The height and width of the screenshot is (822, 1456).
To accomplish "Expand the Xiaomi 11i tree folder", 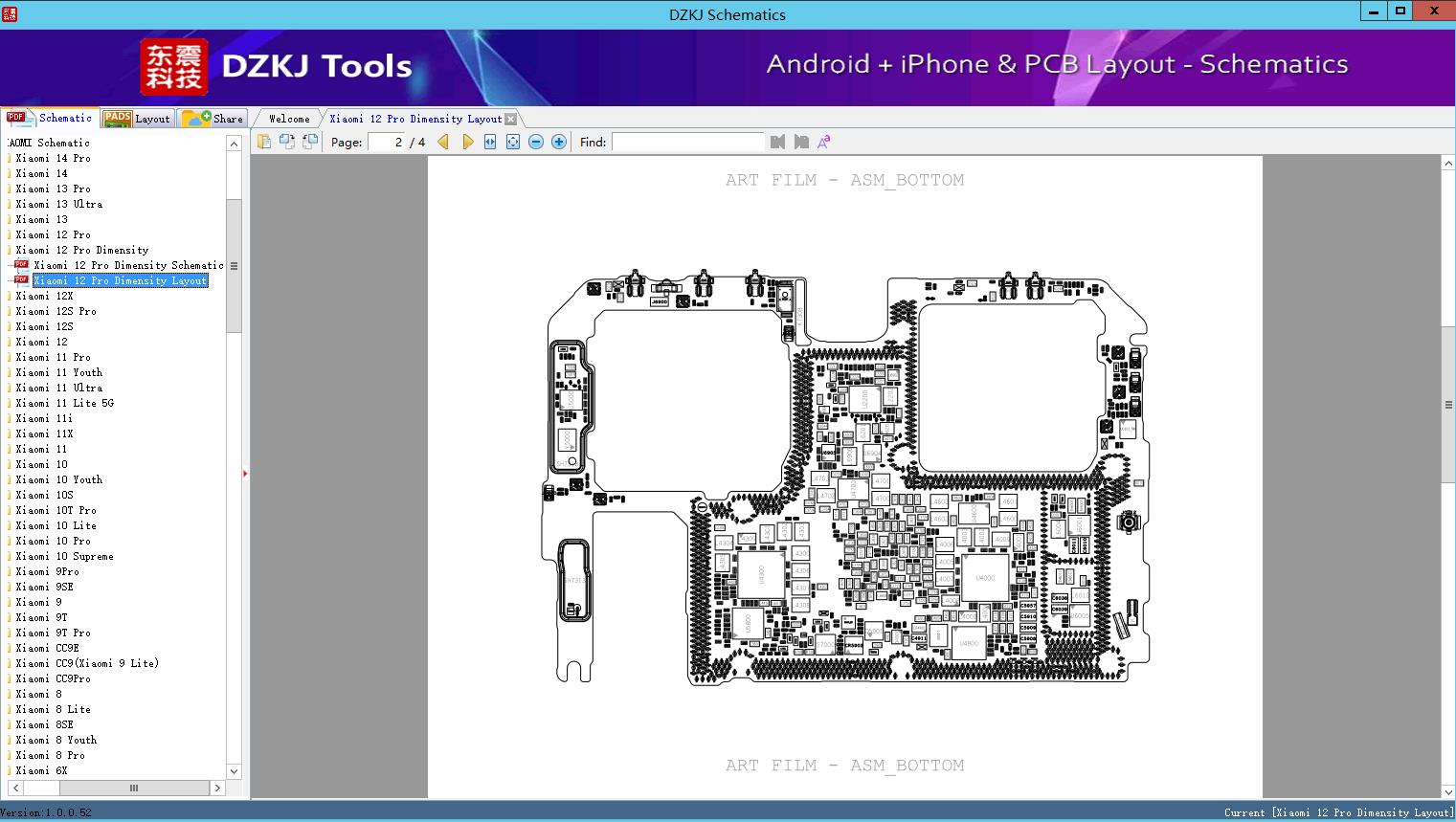I will pos(44,418).
